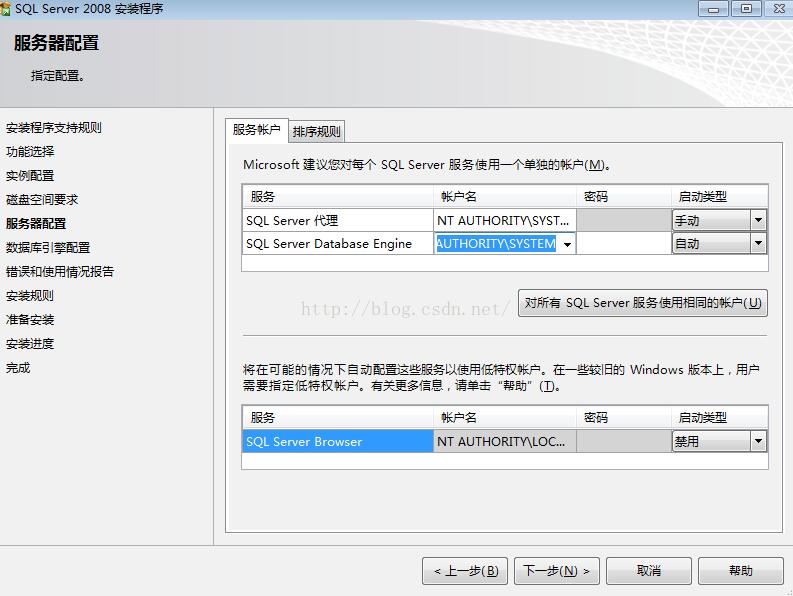Click 安装程序支持规则 step in sidebar
793x596 pixels.
[x=54, y=127]
